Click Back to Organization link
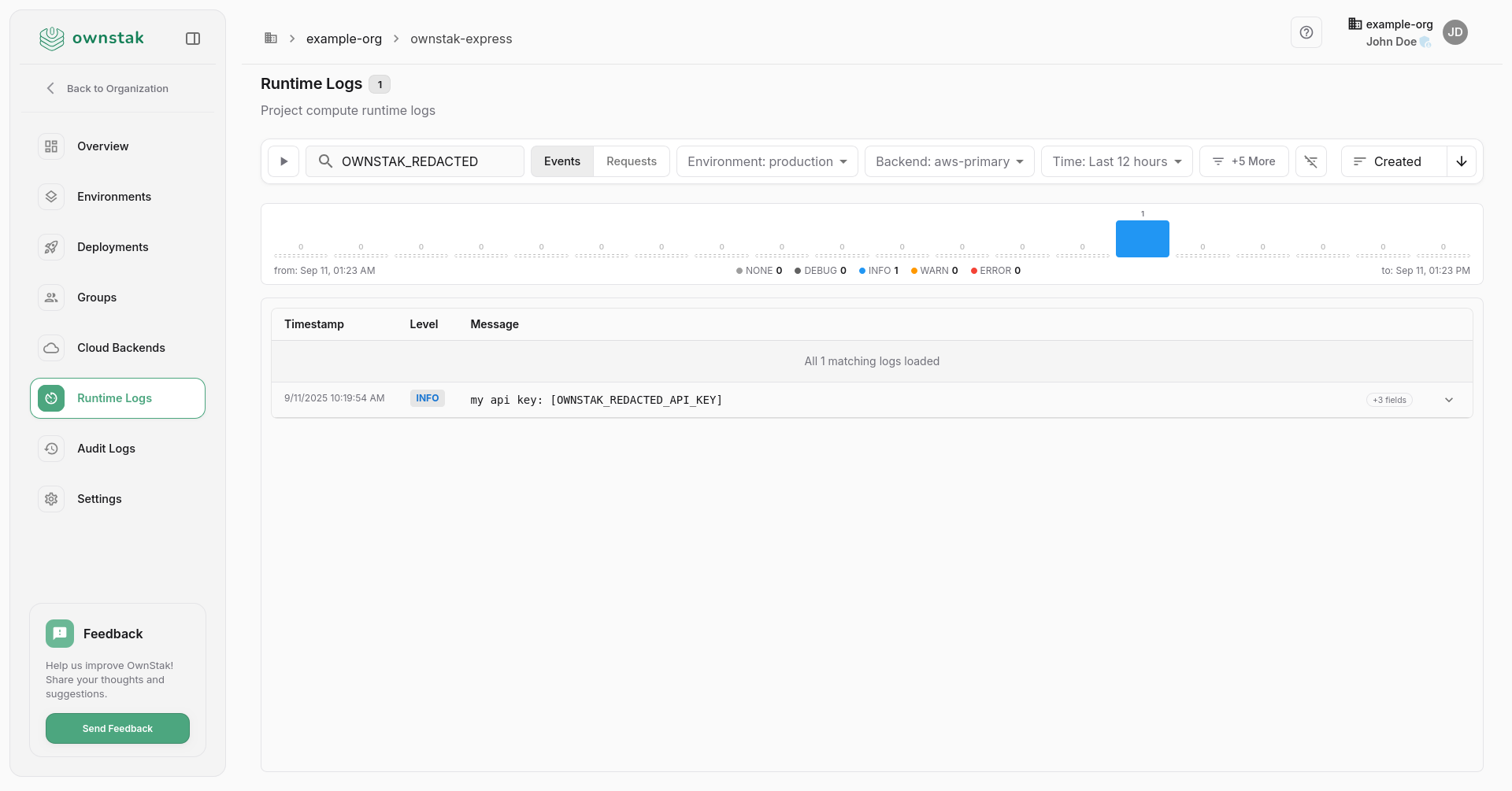 pyautogui.click(x=117, y=88)
